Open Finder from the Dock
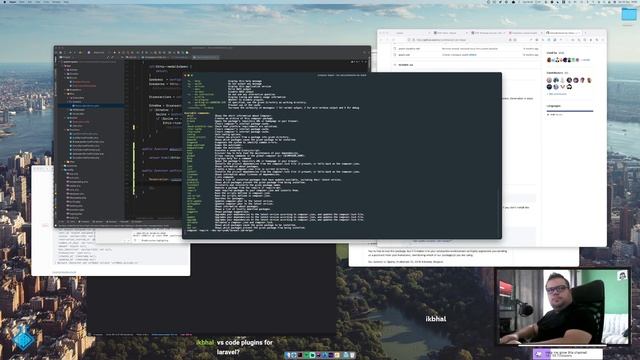The height and width of the screenshot is (360, 640). [x=287, y=356]
